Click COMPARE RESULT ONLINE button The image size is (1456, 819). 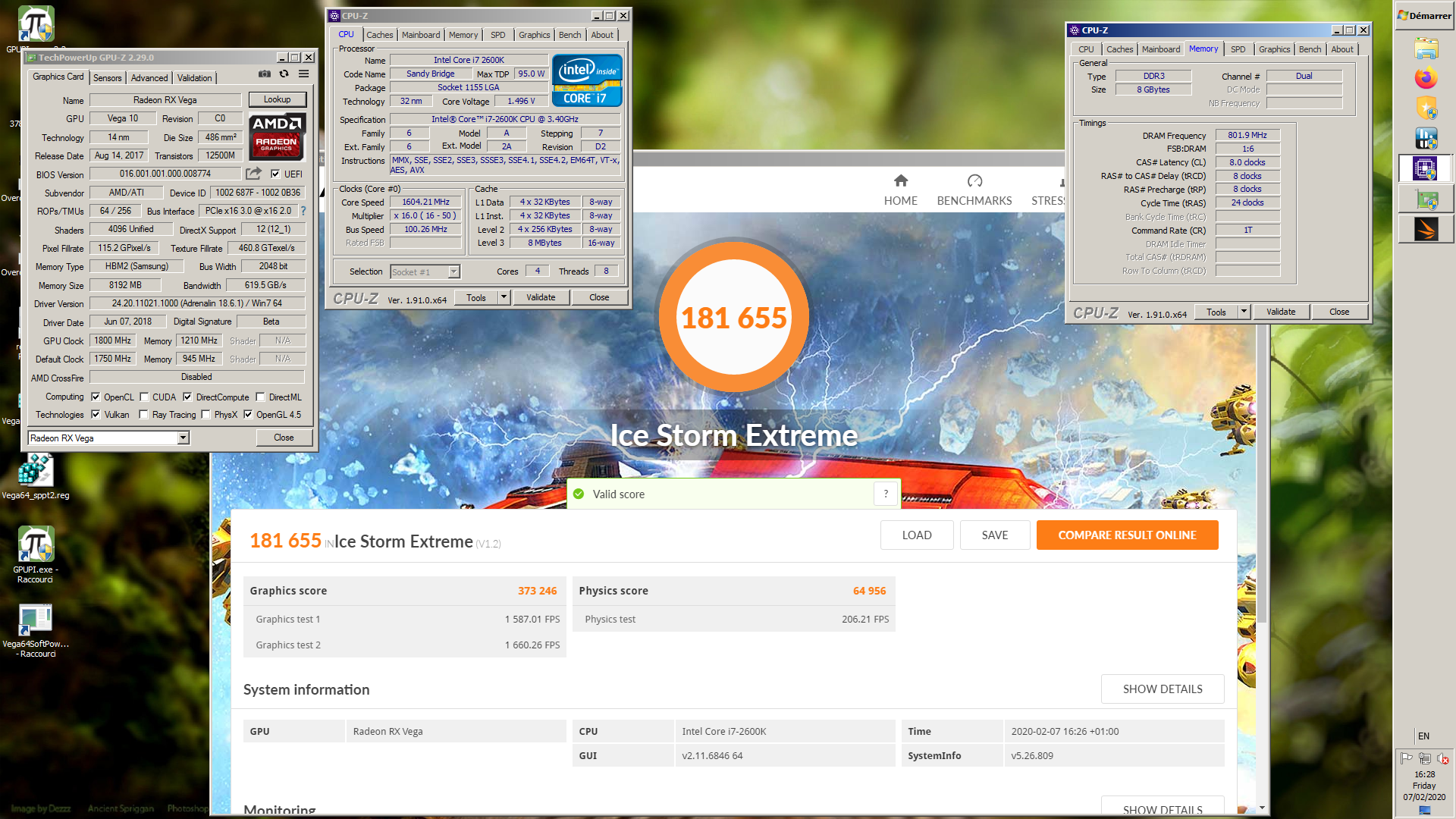tap(1127, 535)
